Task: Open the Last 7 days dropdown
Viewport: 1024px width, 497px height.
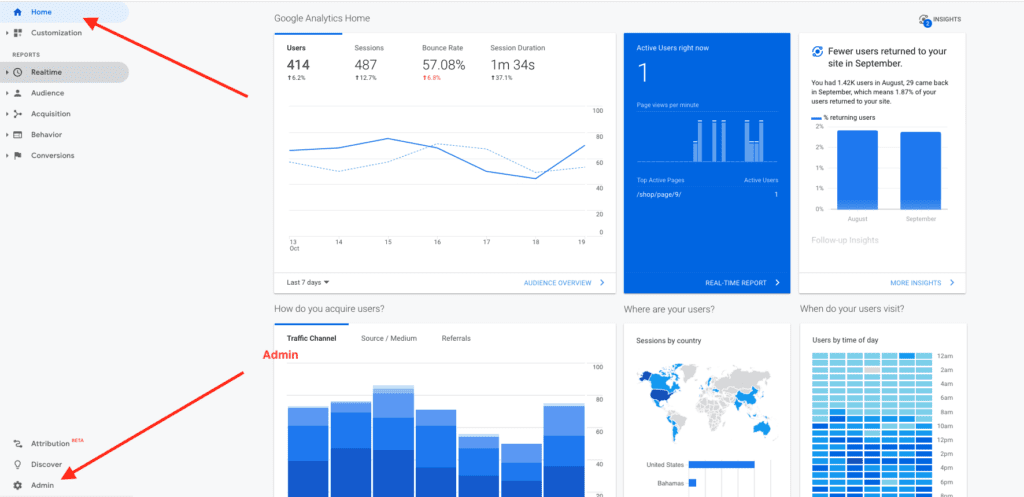Action: [x=308, y=283]
